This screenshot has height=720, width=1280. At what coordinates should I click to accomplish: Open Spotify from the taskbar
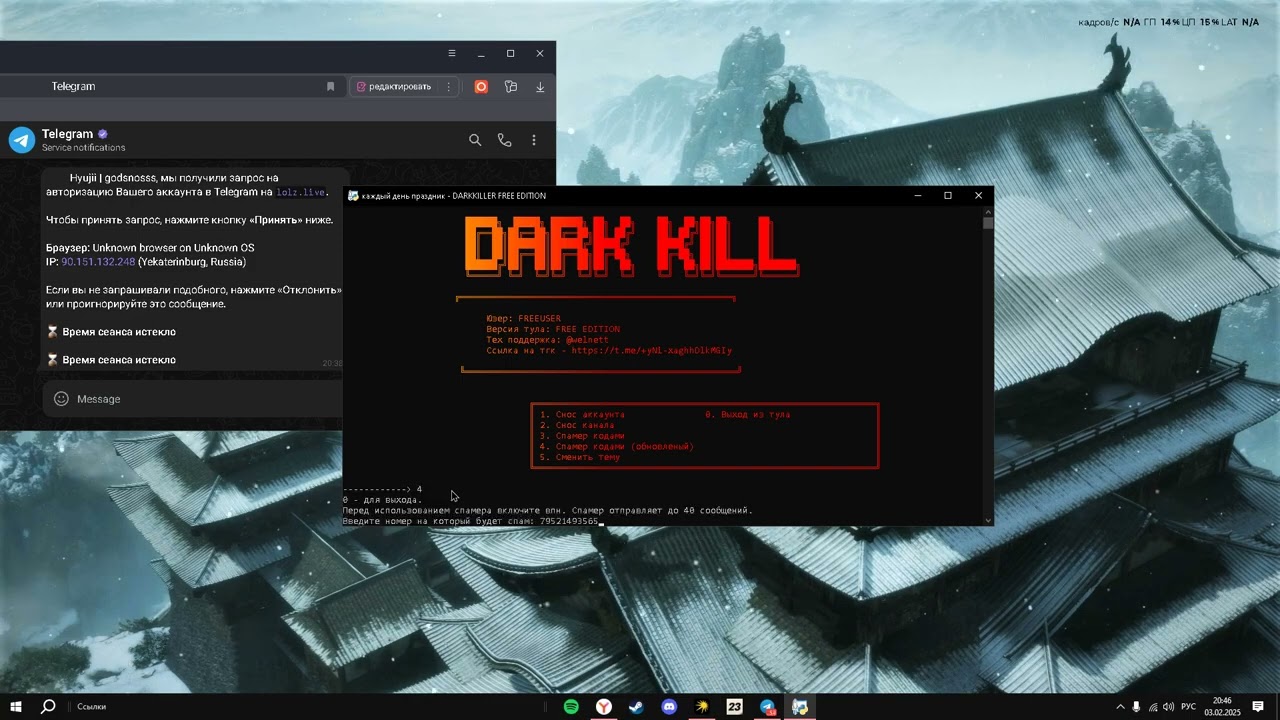(x=571, y=707)
